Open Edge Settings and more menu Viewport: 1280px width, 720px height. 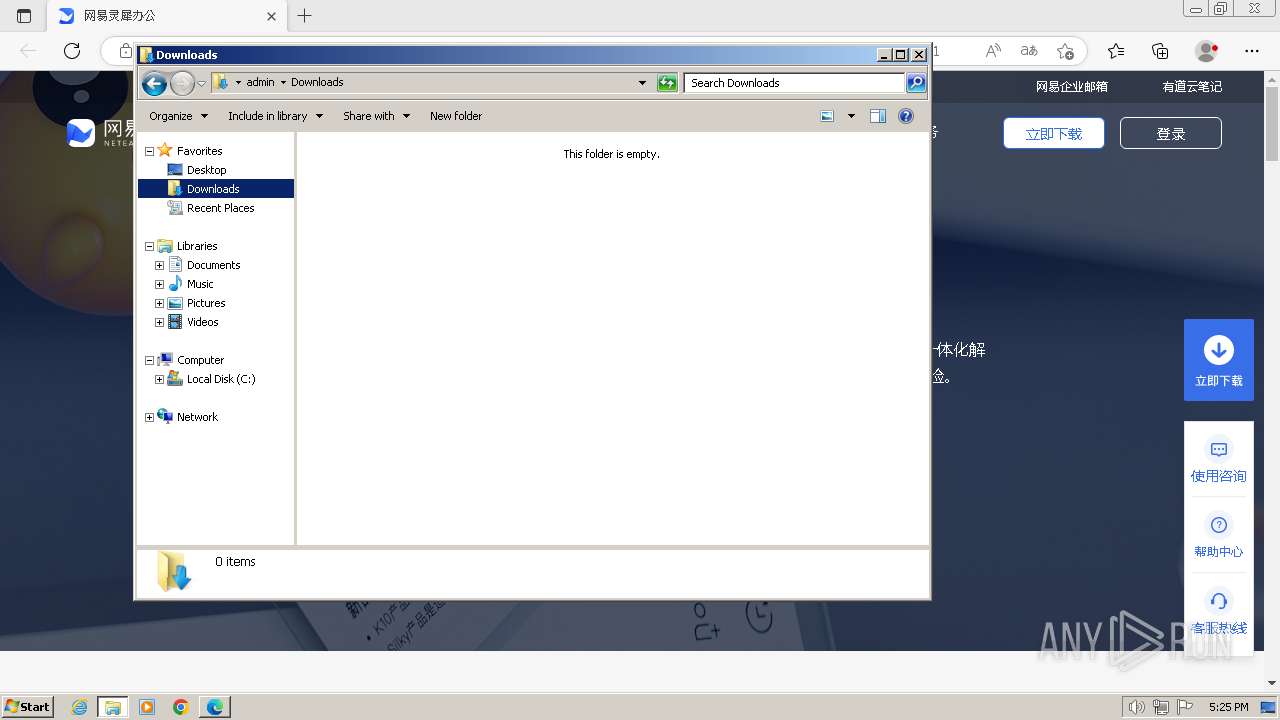click(1252, 50)
